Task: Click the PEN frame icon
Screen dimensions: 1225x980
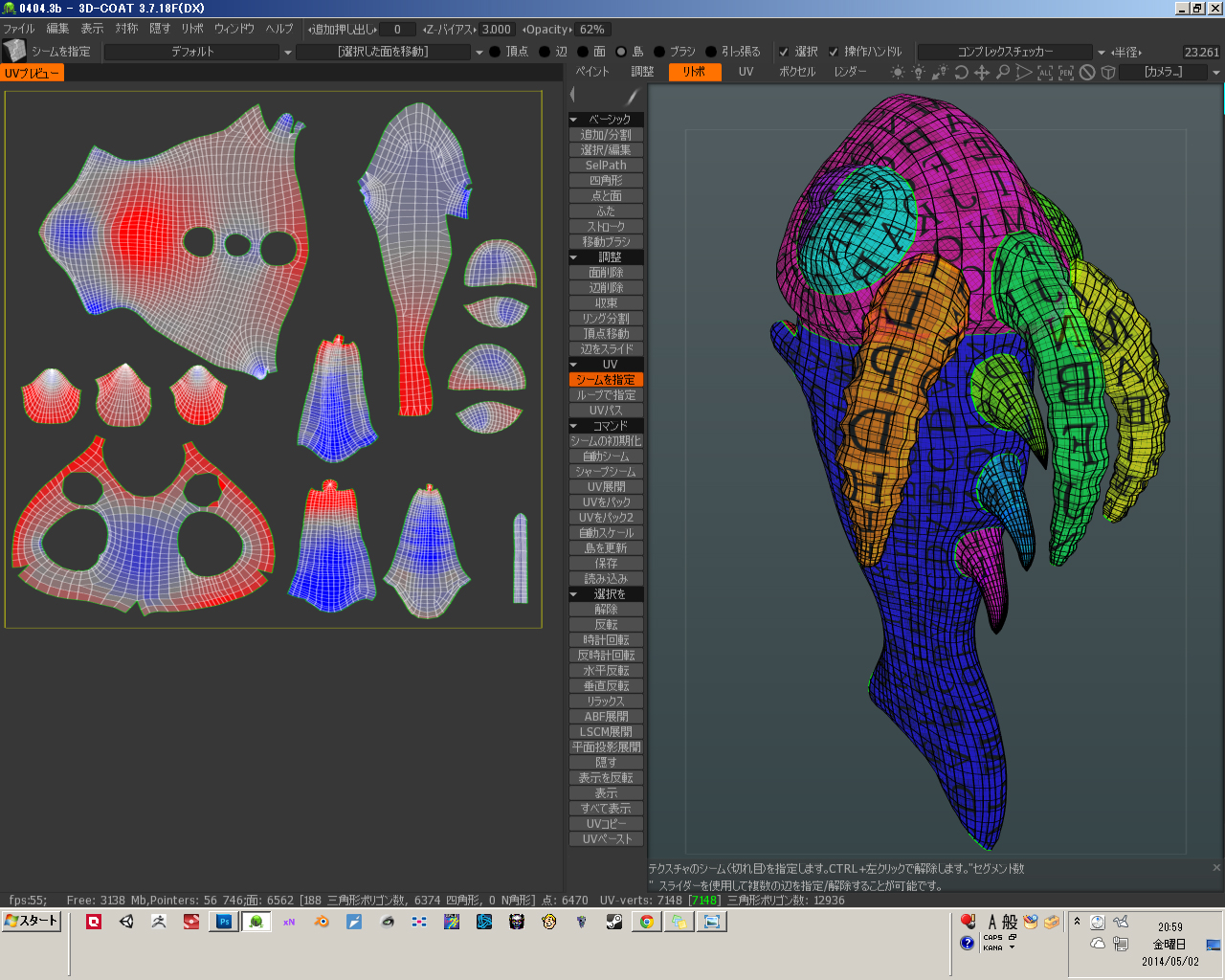Action: click(1066, 72)
